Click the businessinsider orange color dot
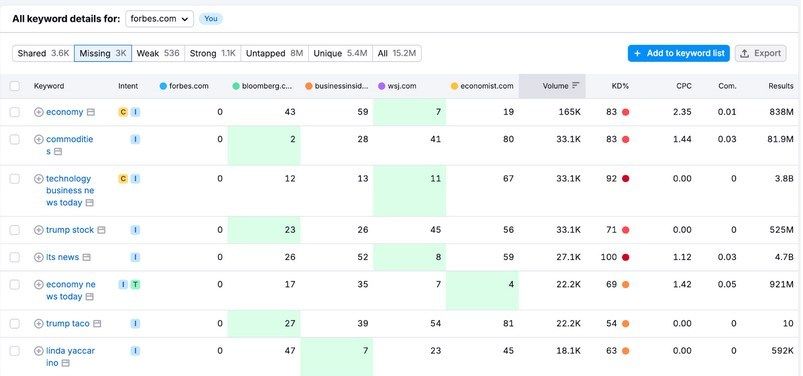Viewport: 803px width, 376px height. (308, 86)
